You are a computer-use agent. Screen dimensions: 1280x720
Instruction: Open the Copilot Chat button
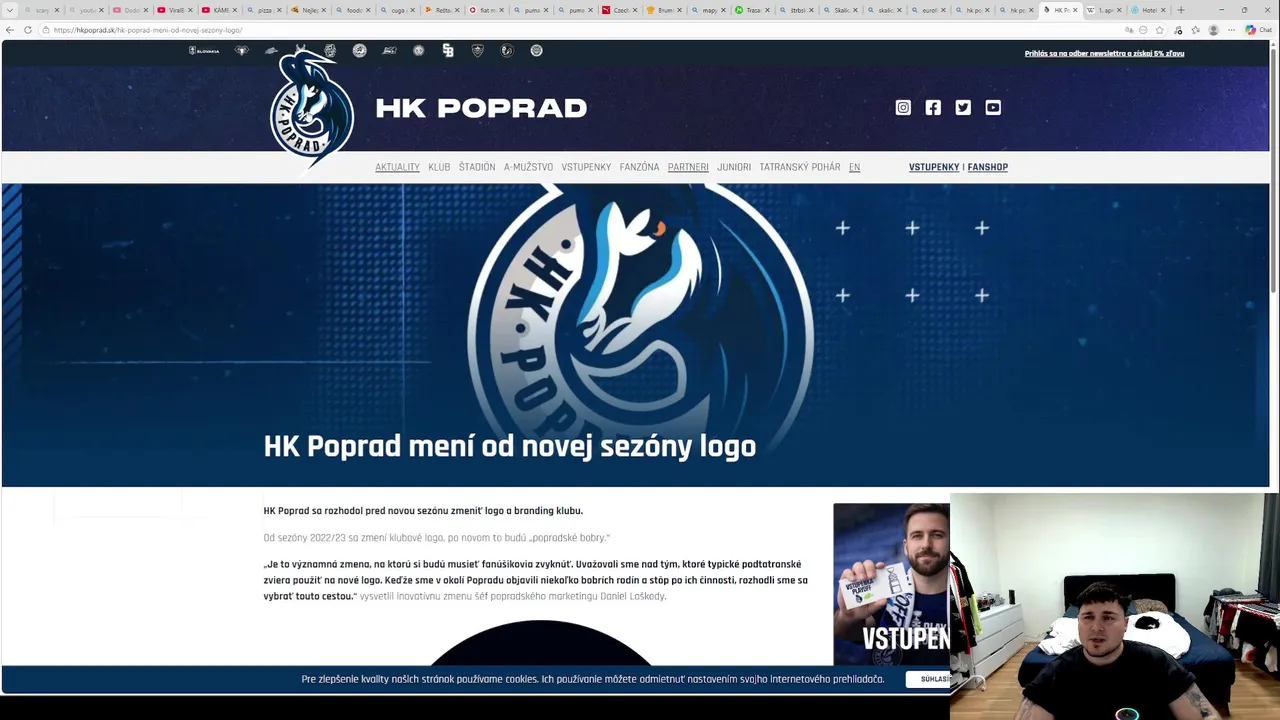(x=1258, y=30)
